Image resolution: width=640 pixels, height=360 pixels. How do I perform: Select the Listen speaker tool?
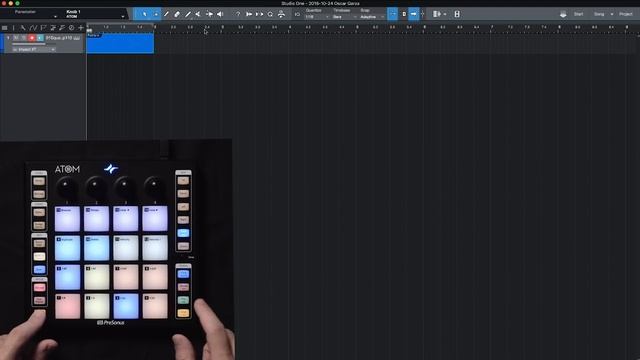[220, 14]
